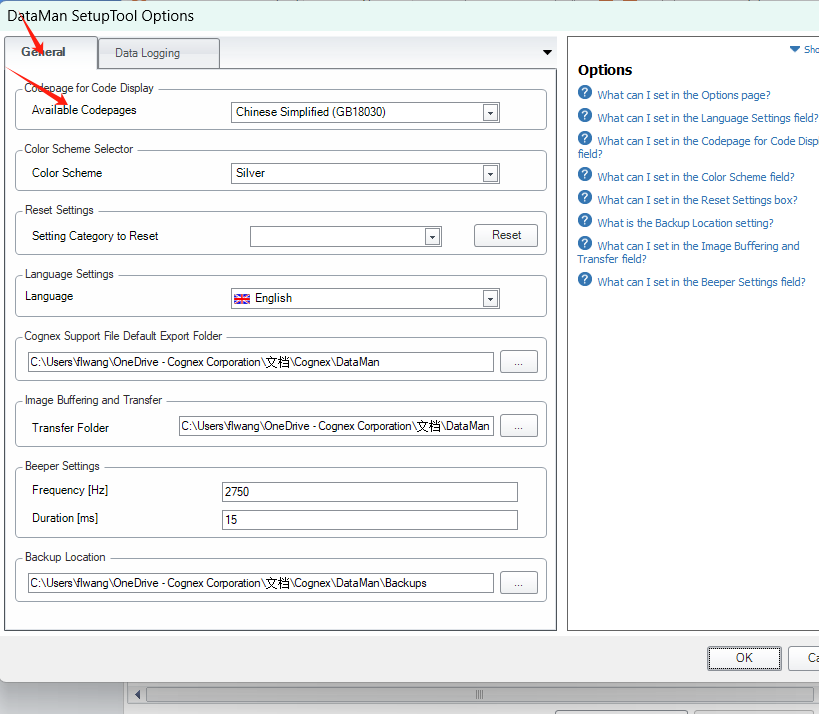Screen dimensions: 819x714
Task: Click help icon beside 'Reset Settings box' question
Action: click(x=585, y=197)
